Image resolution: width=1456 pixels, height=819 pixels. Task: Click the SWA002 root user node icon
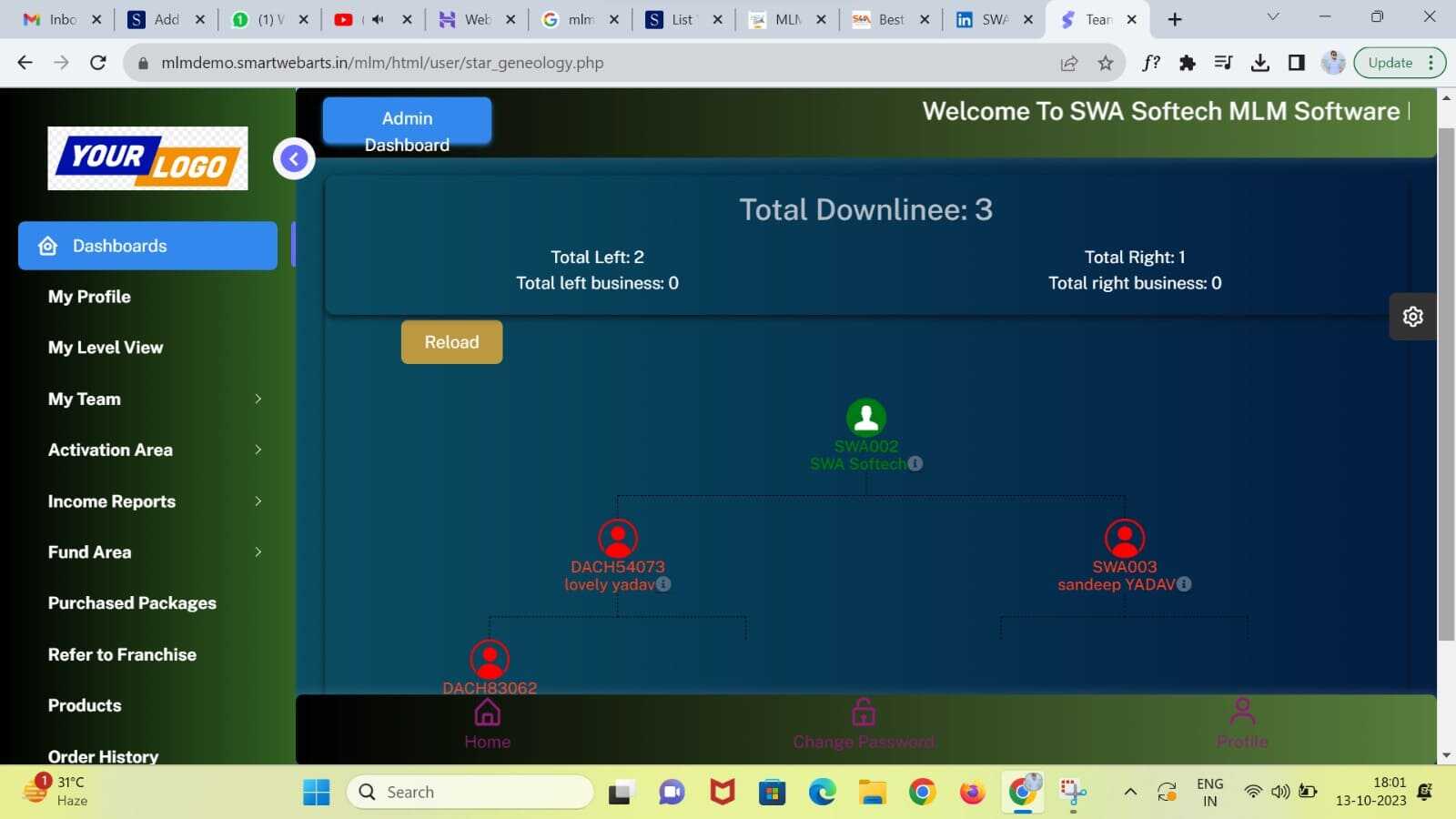point(866,418)
